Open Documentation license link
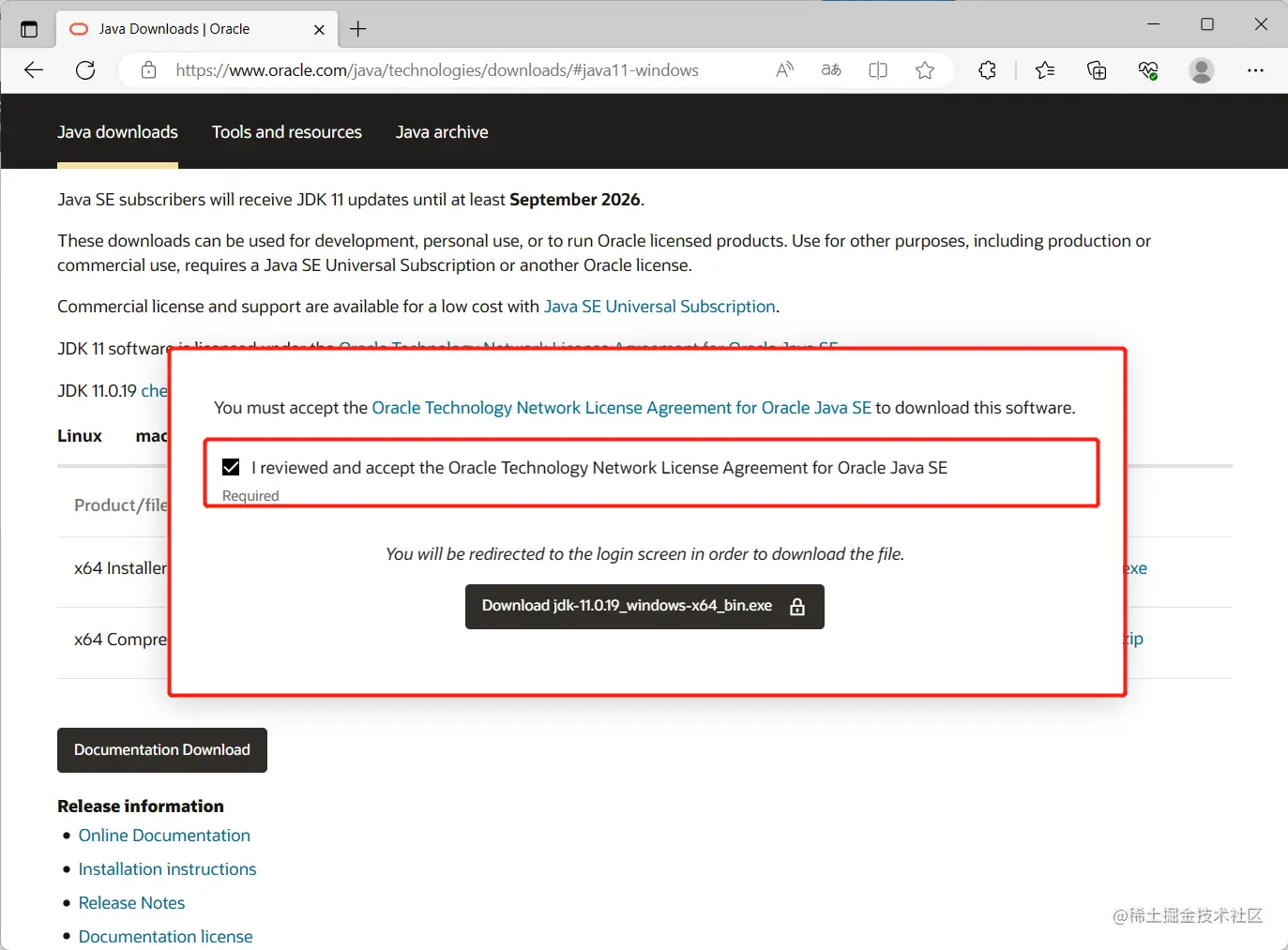 click(x=165, y=937)
